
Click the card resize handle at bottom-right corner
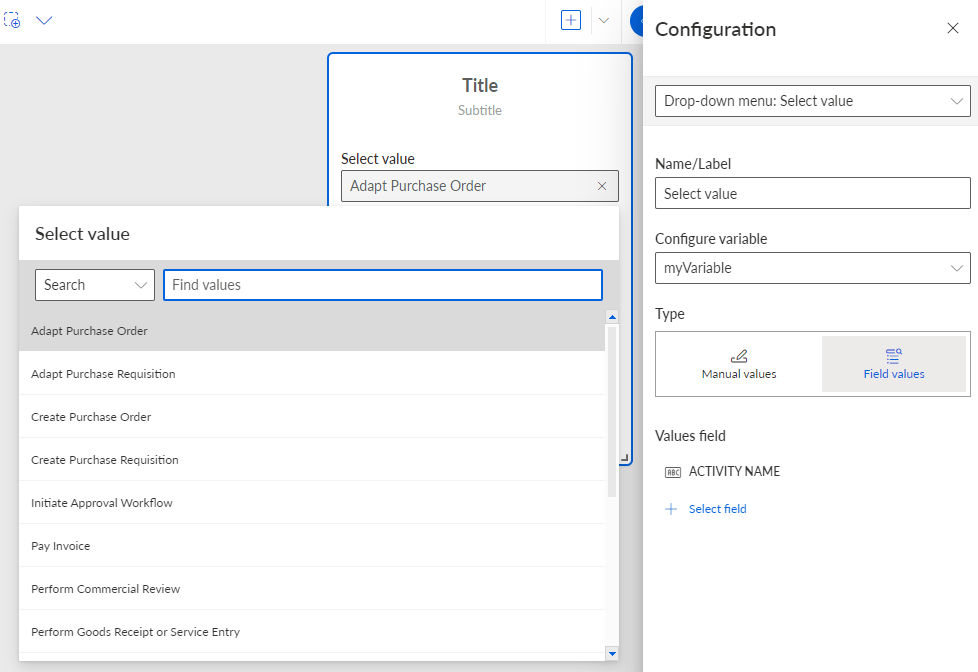pyautogui.click(x=624, y=458)
